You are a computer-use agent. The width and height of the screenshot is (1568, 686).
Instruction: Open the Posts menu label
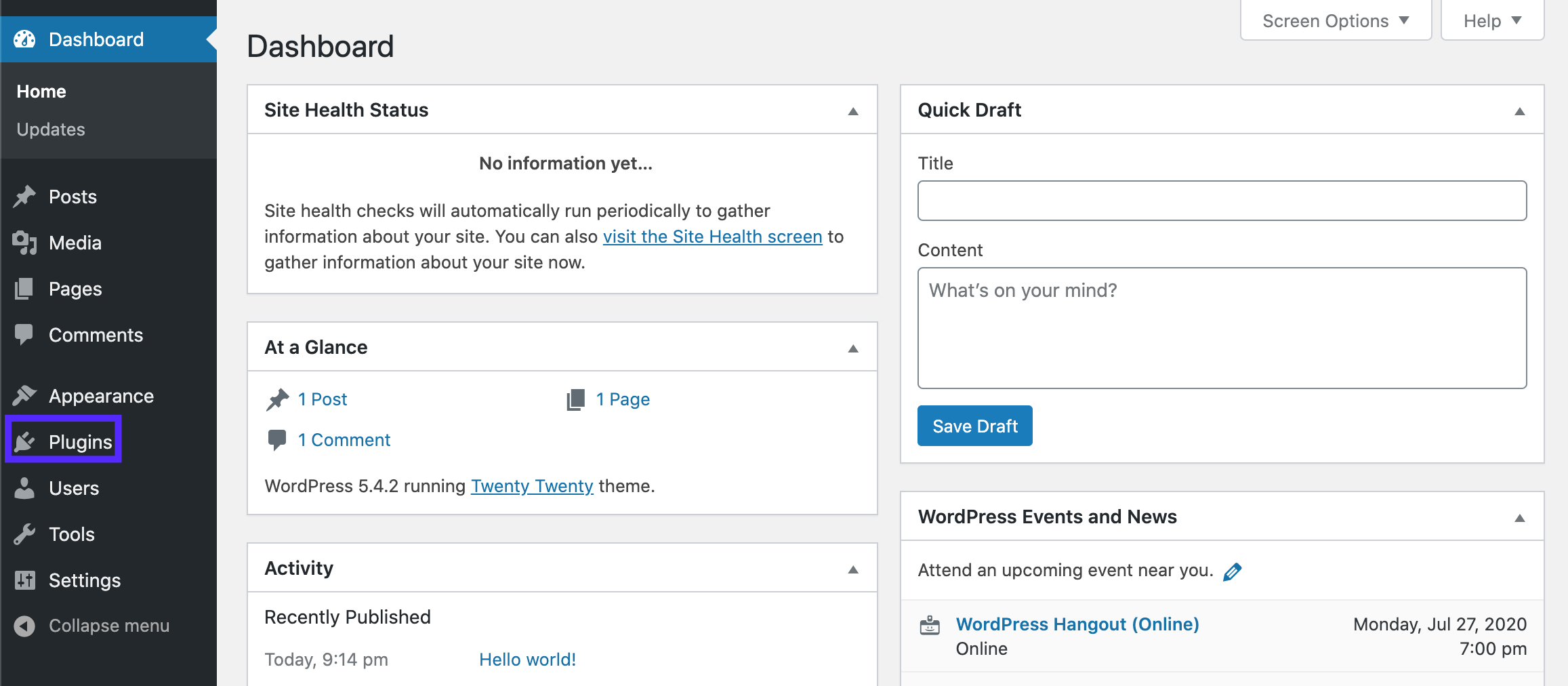point(73,197)
